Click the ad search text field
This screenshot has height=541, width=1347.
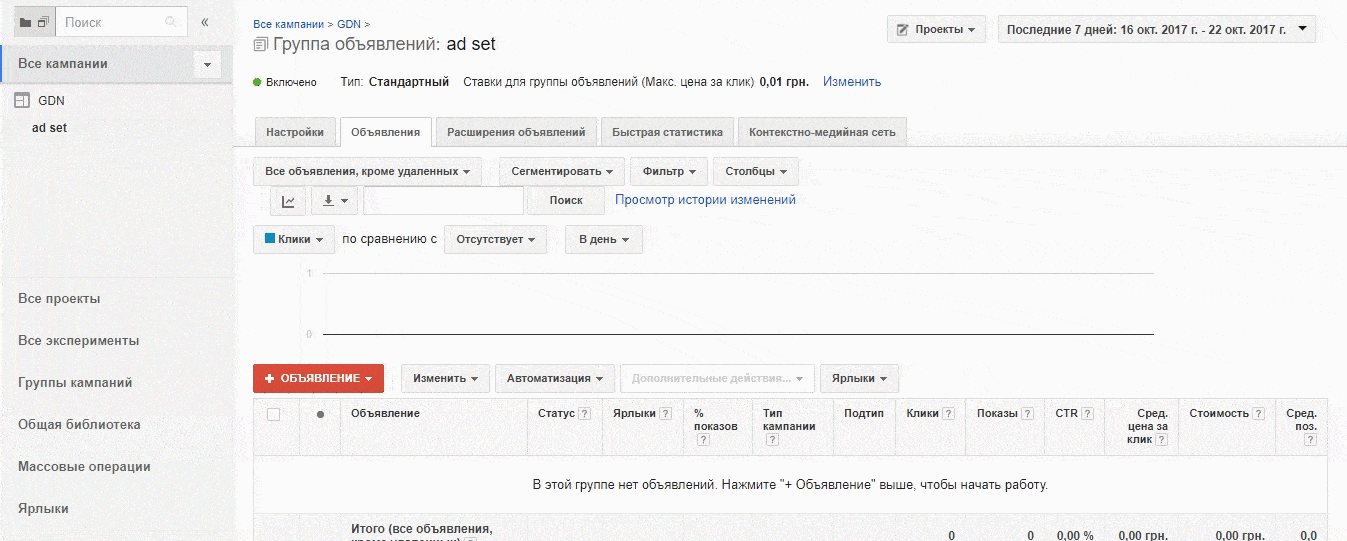pyautogui.click(x=443, y=201)
